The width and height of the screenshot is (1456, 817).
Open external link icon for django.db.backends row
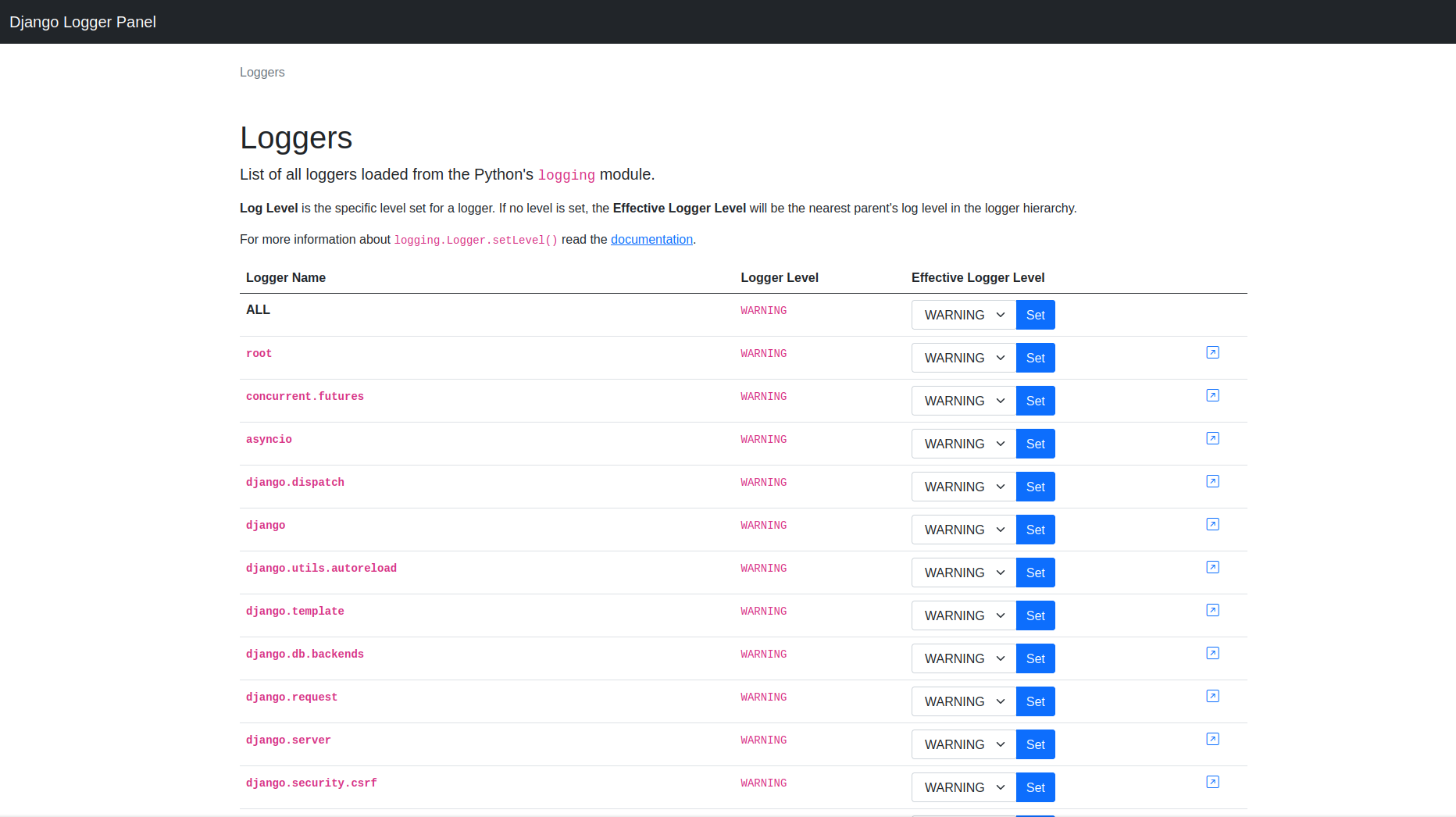1212,653
